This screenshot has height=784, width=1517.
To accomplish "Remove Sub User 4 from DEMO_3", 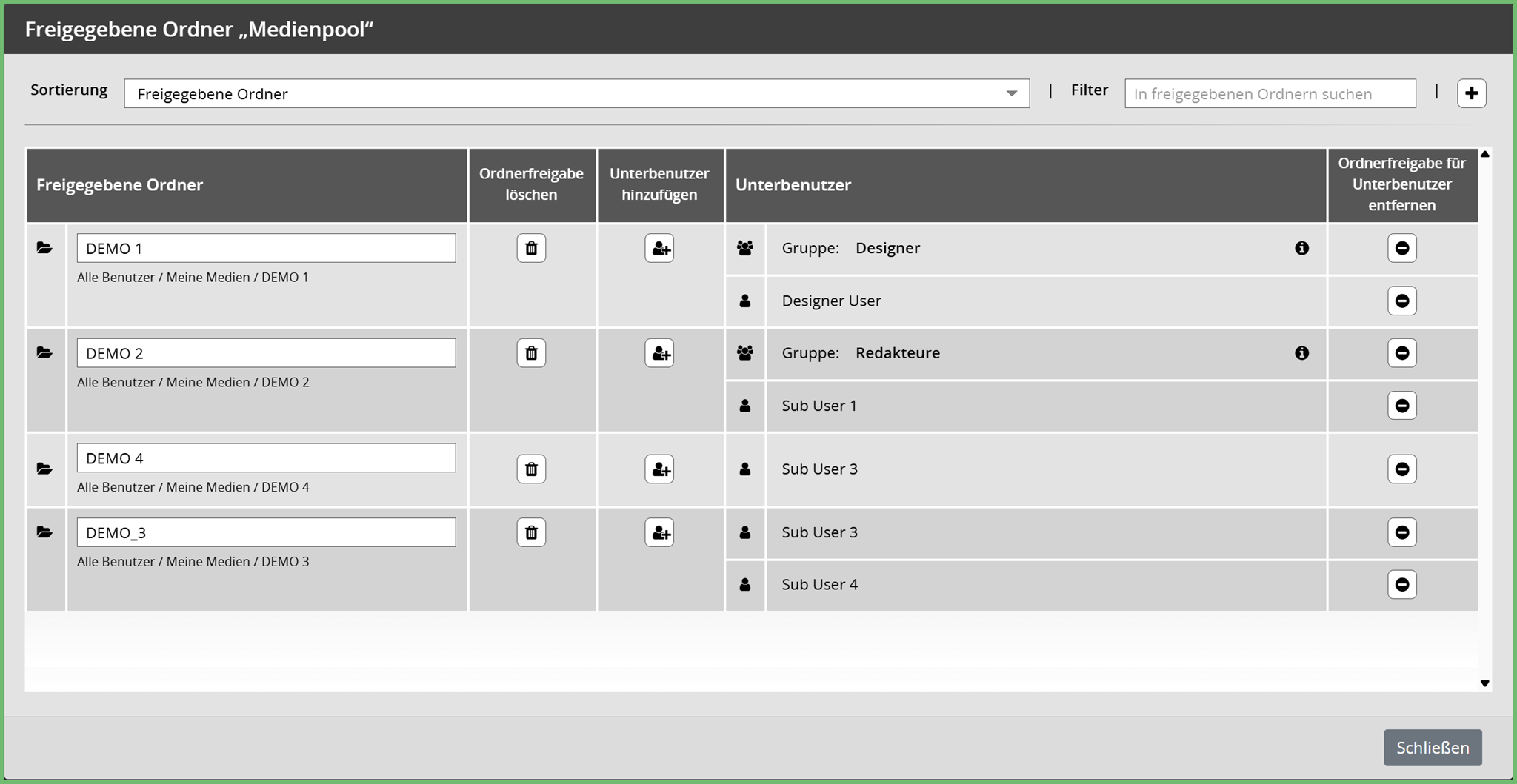I will [1401, 584].
